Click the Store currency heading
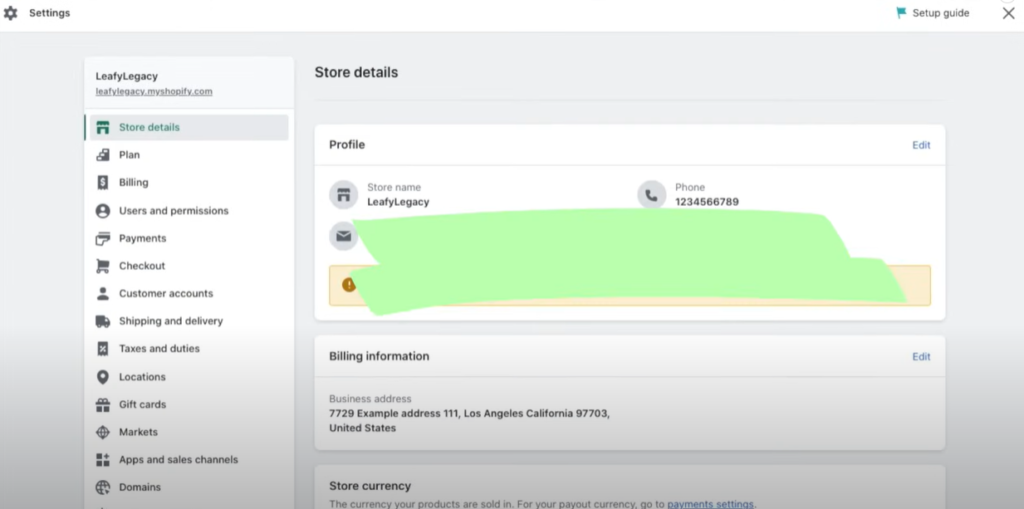This screenshot has width=1024, height=509. click(370, 486)
